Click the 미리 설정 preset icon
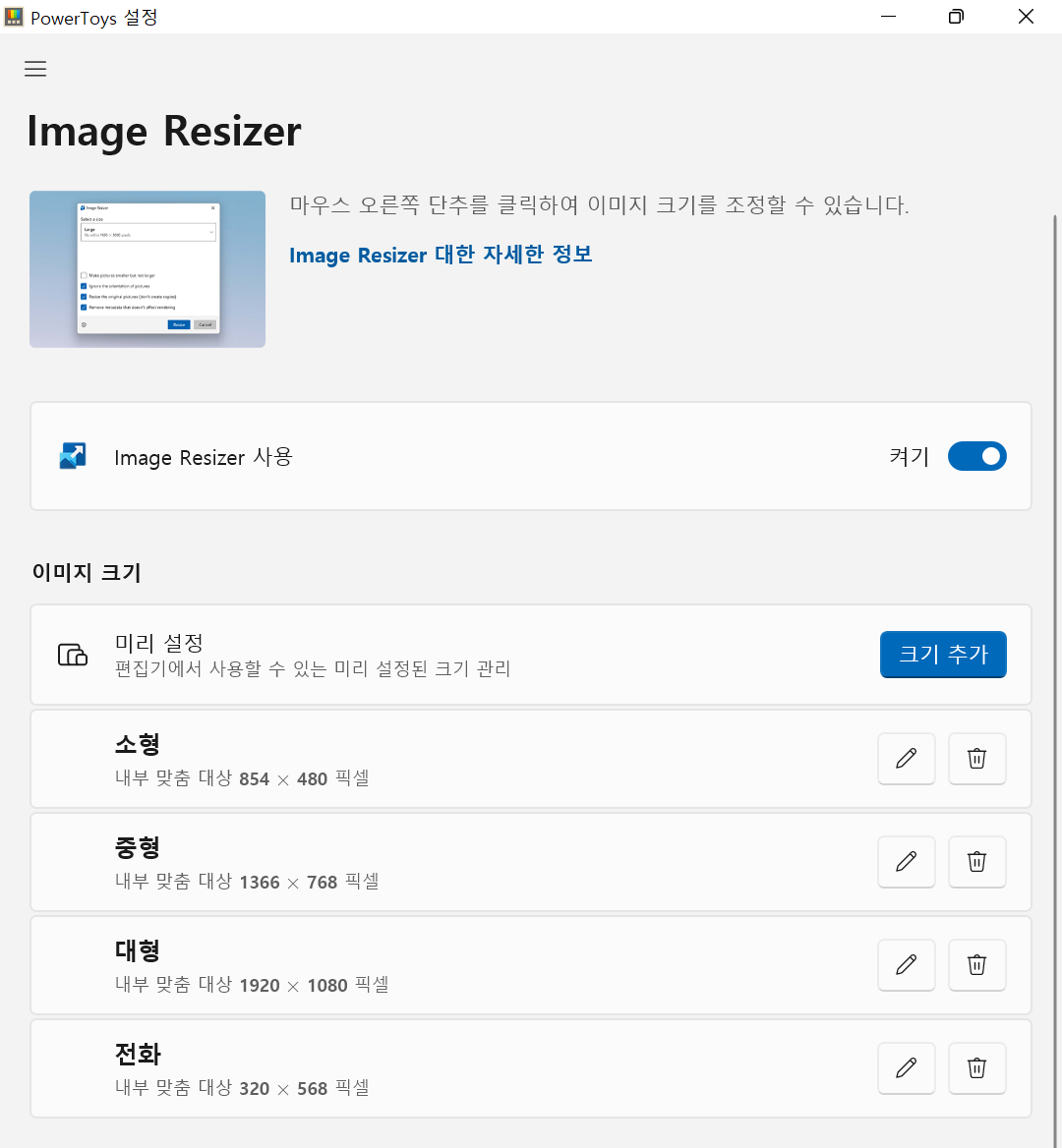This screenshot has width=1062, height=1148. (73, 655)
